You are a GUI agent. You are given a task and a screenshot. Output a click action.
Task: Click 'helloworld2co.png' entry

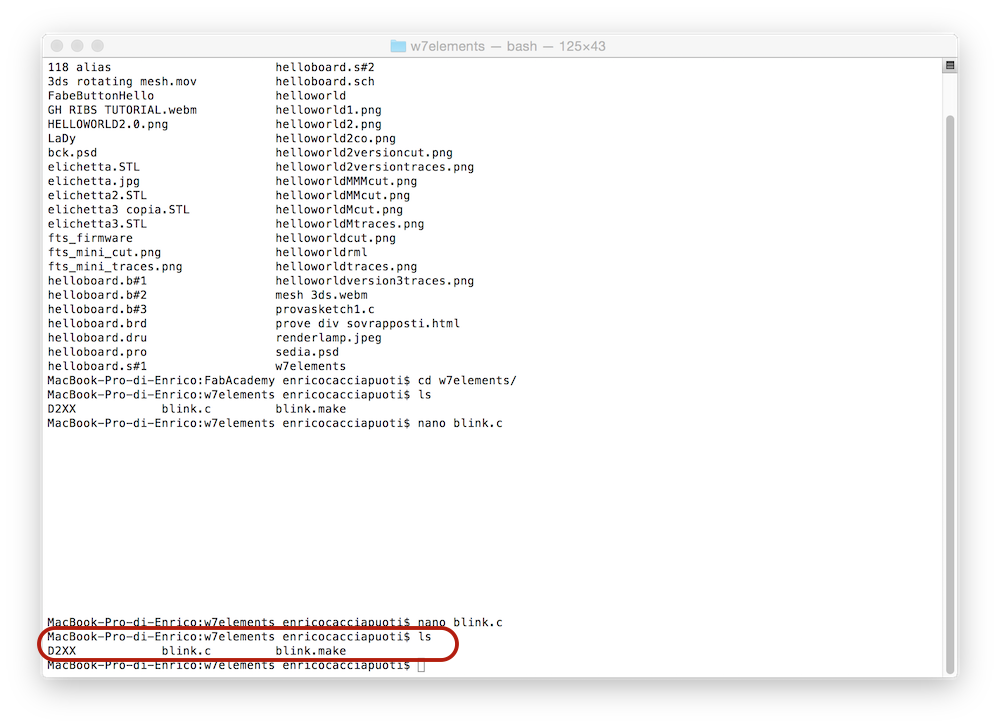pos(335,138)
